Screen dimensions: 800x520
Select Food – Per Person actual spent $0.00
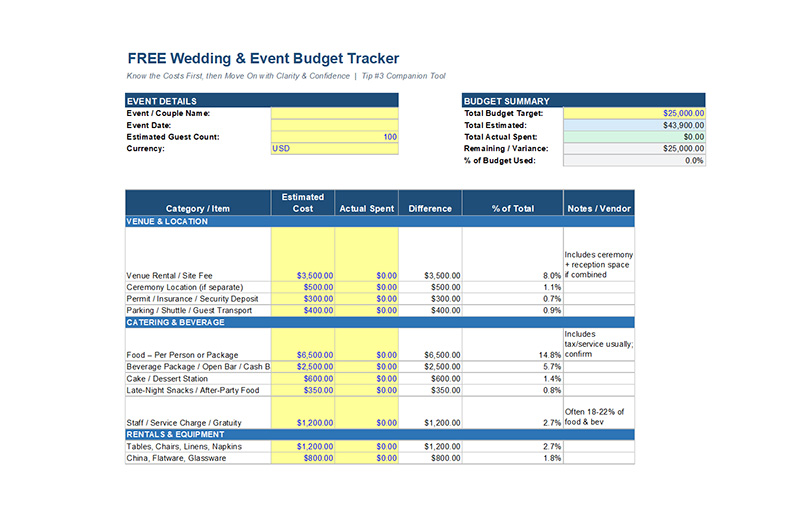(367, 344)
